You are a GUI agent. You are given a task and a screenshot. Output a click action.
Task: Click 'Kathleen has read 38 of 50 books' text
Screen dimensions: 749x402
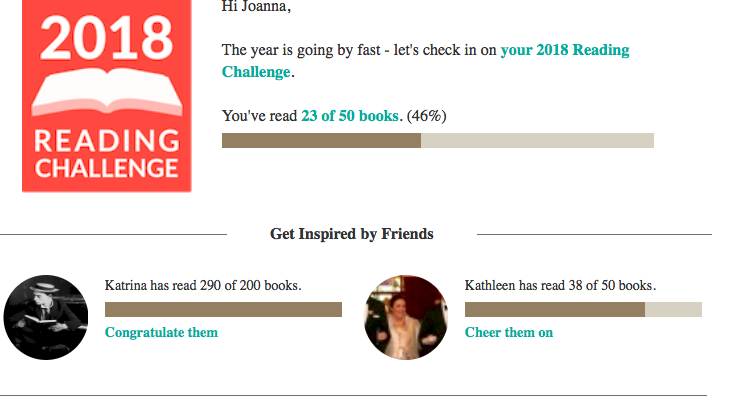[x=560, y=286]
